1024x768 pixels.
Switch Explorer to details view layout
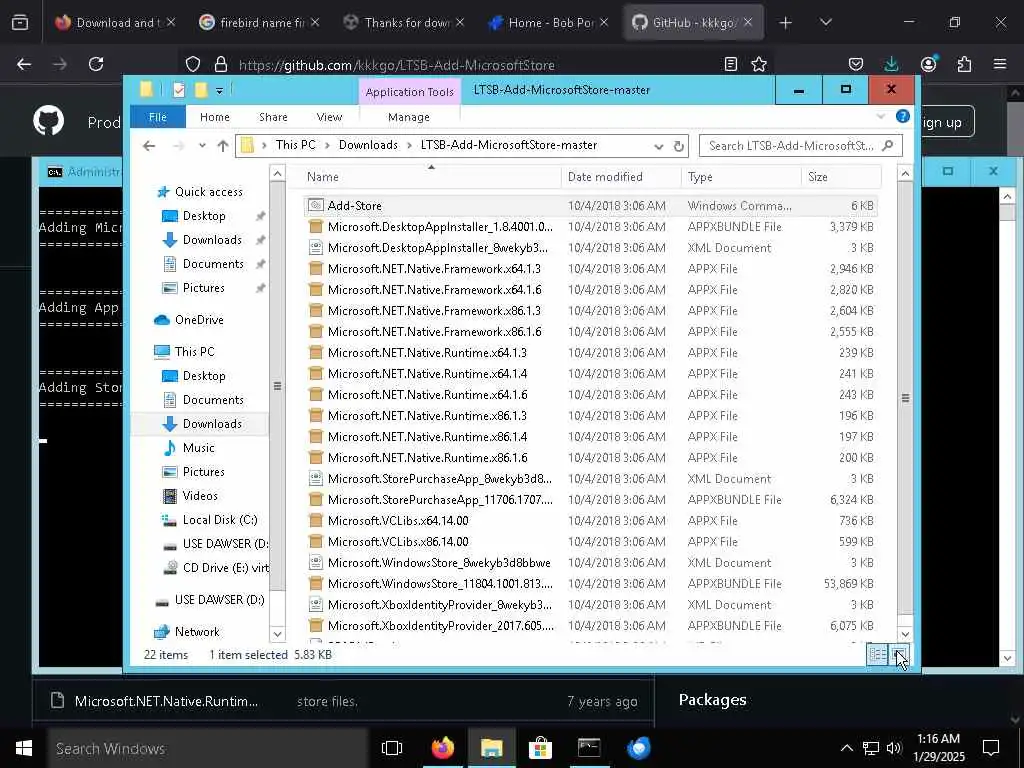point(877,654)
